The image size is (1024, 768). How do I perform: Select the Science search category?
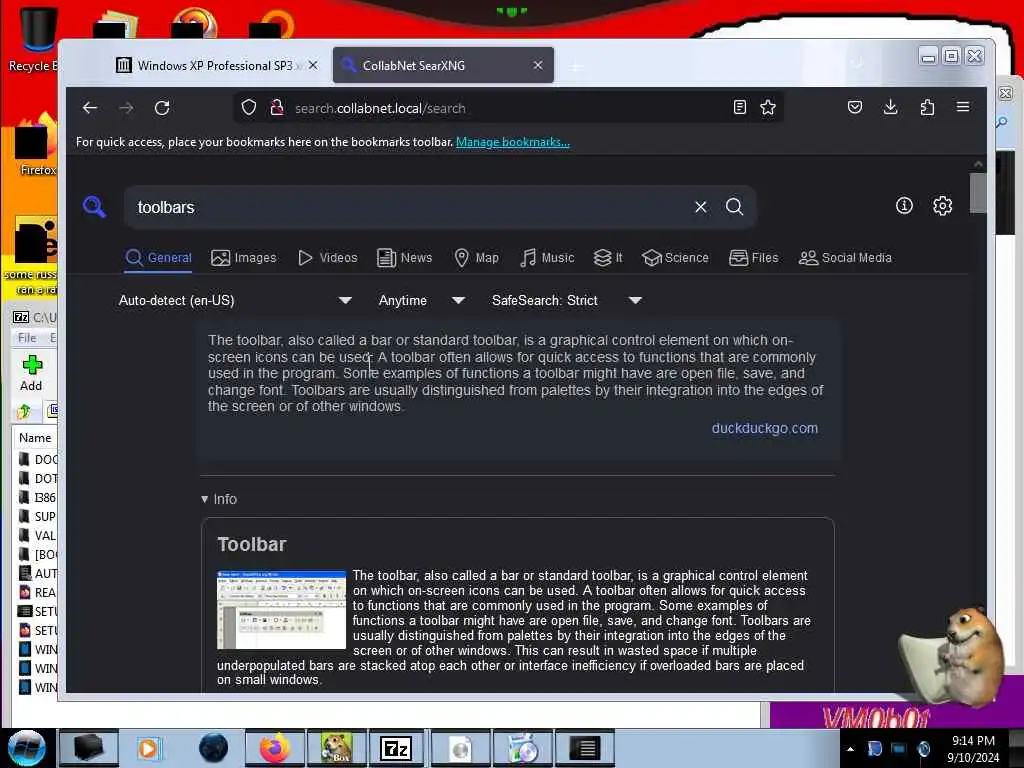[675, 258]
